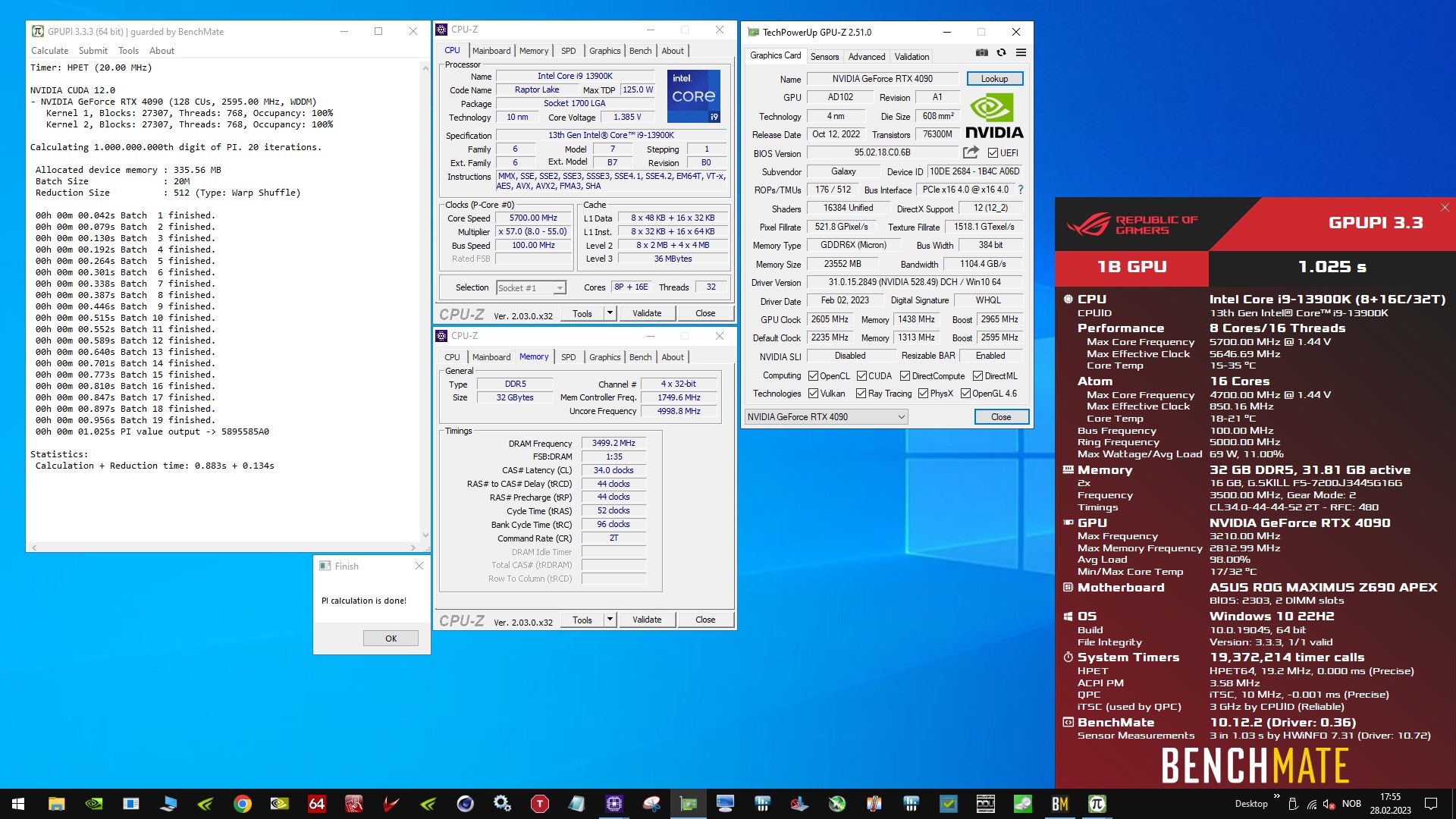This screenshot has width=1456, height=819.
Task: Toggle the PhysX checkbox
Action: (x=923, y=394)
